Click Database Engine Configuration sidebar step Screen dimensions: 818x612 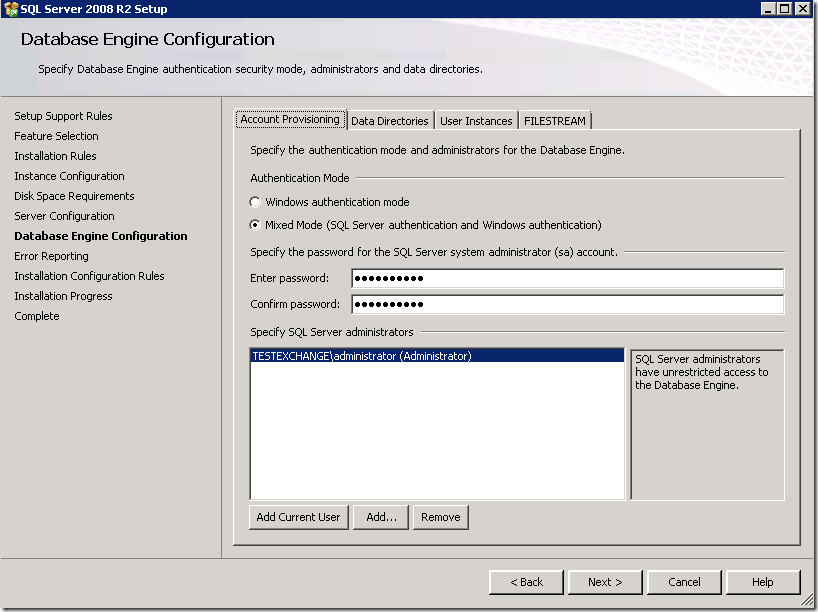coord(101,236)
